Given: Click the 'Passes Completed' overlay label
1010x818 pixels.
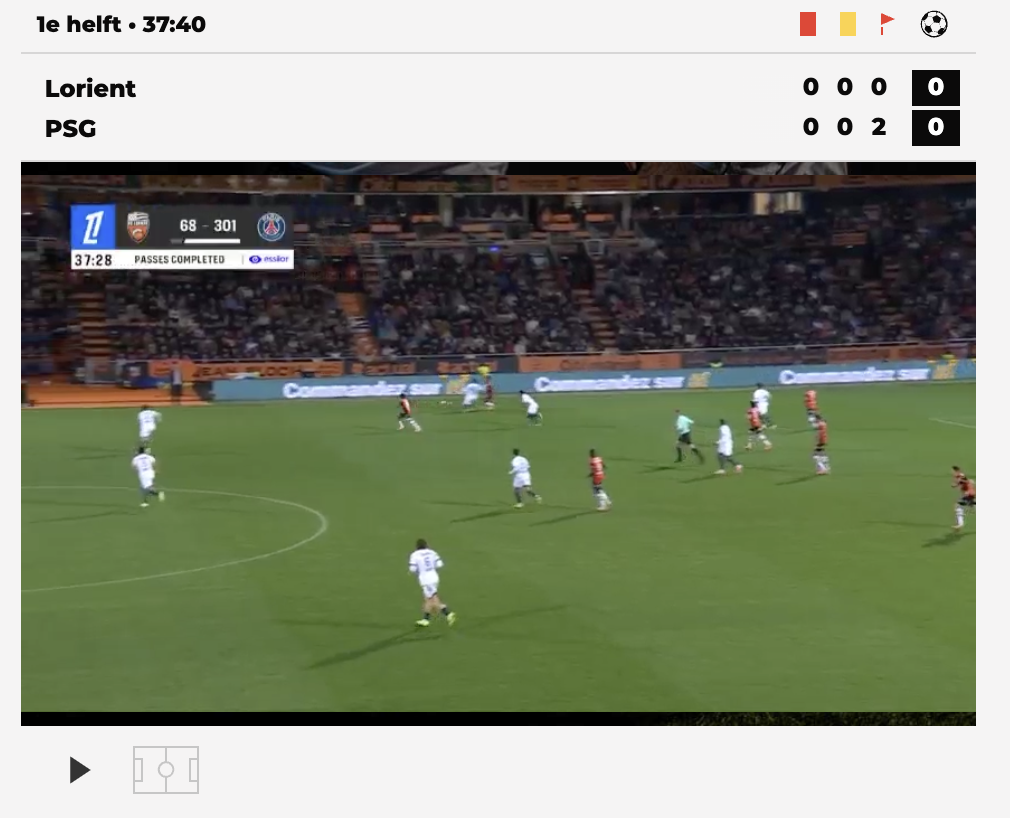Looking at the screenshot, I should pyautogui.click(x=179, y=260).
